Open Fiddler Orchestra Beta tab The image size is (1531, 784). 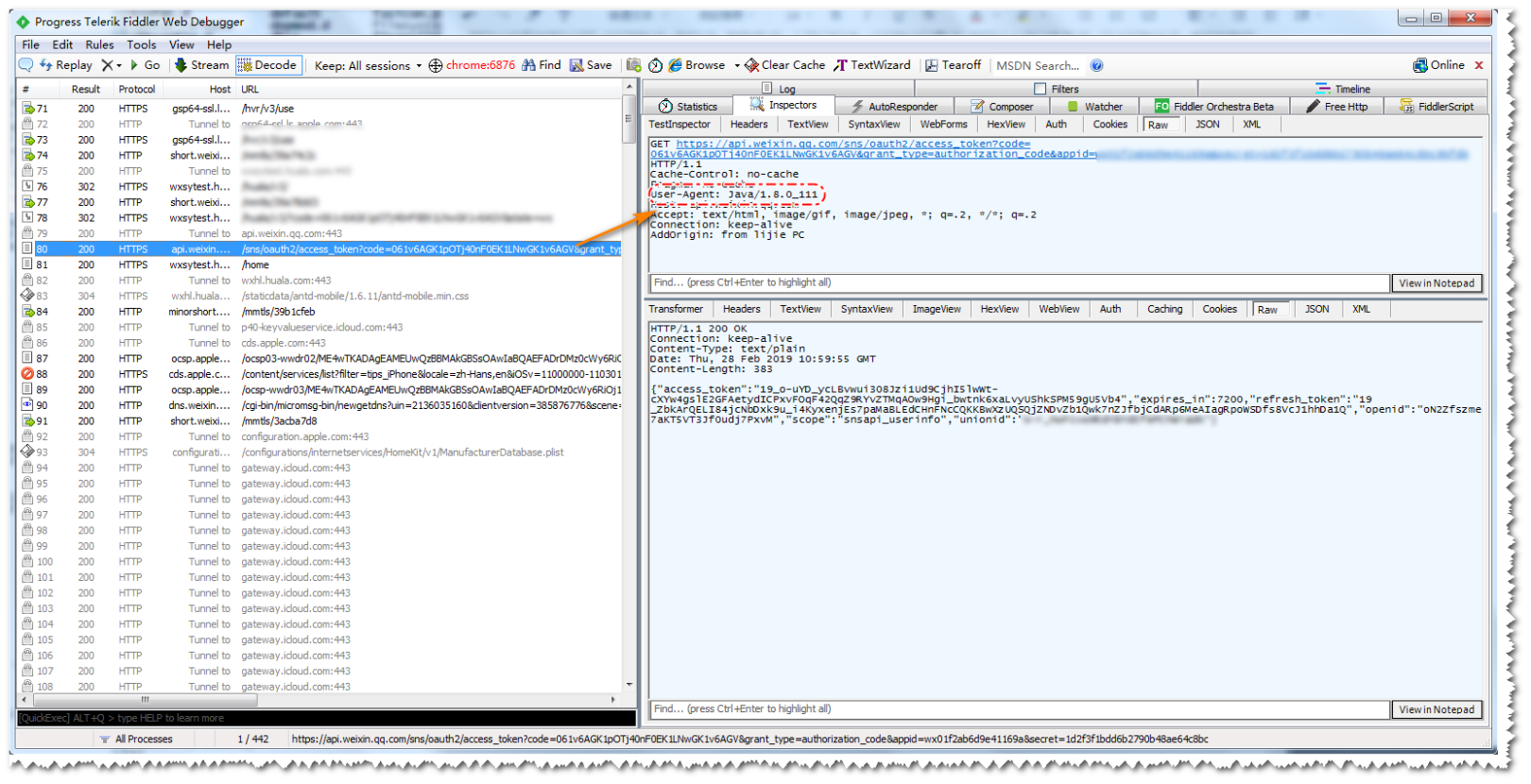coord(1214,107)
